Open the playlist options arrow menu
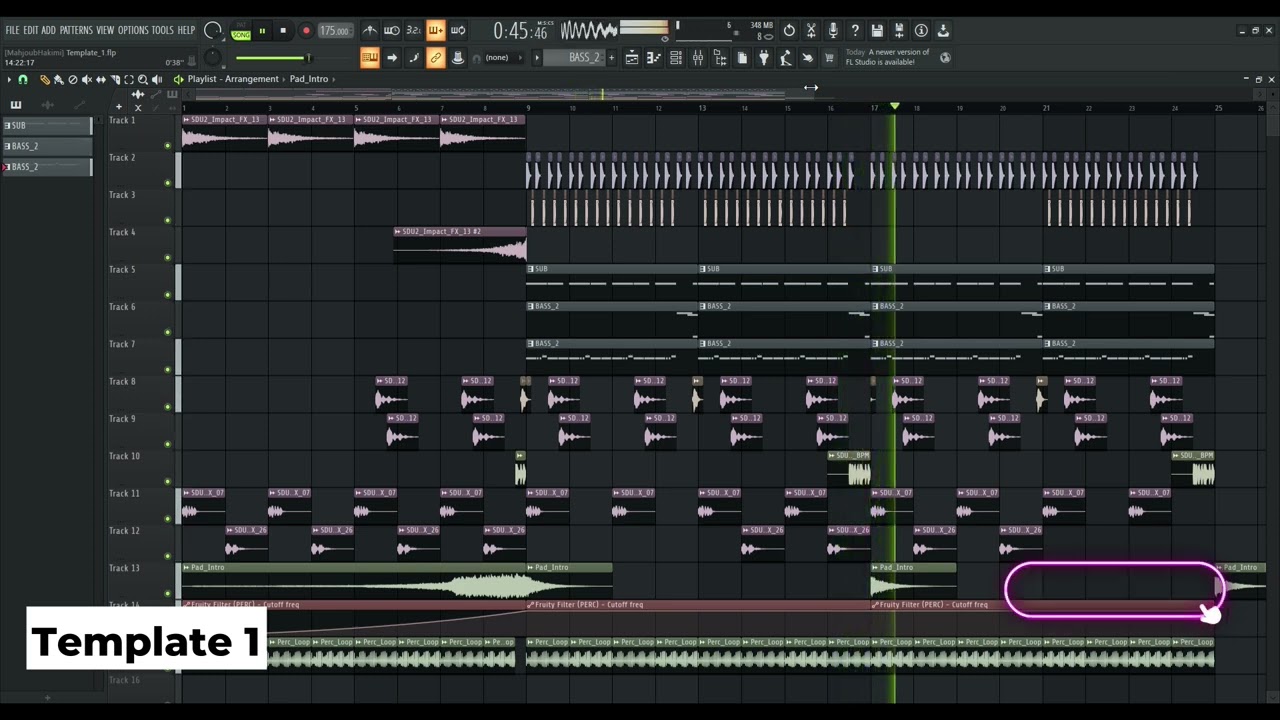The height and width of the screenshot is (720, 1280). [9, 79]
